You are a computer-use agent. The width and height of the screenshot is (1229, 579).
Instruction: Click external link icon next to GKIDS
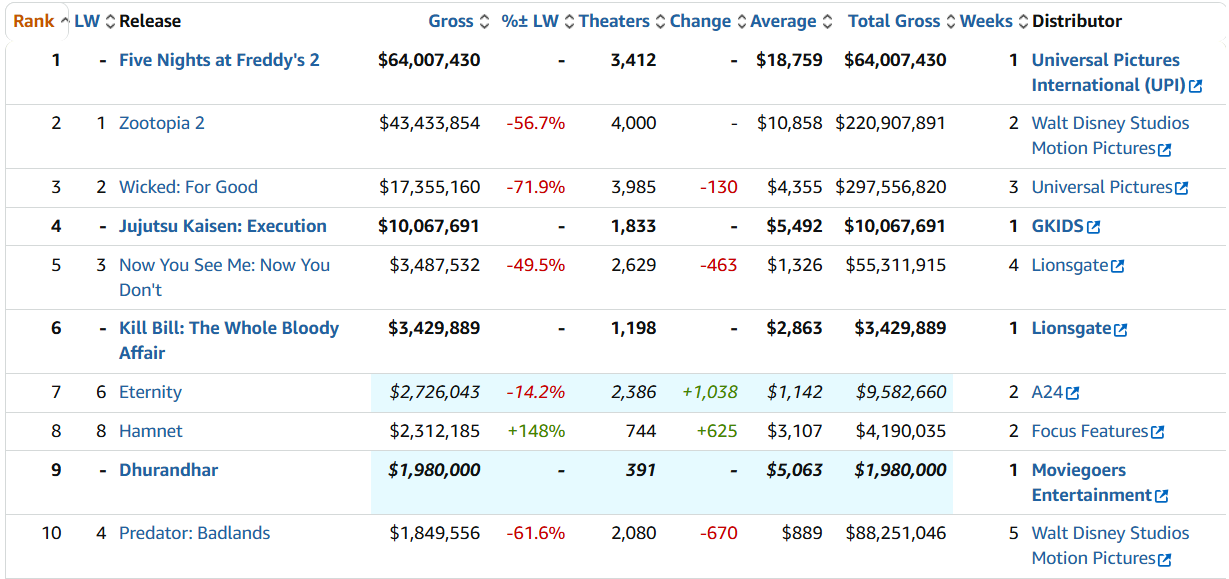[1094, 227]
